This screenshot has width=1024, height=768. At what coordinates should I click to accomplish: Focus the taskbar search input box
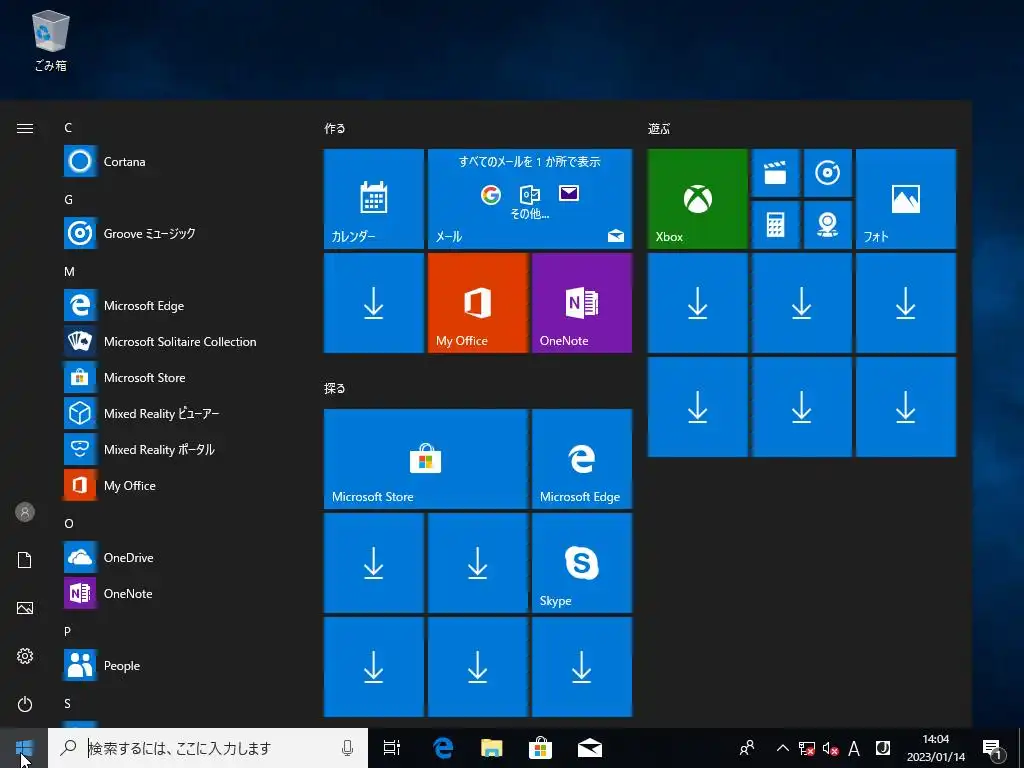pos(208,748)
